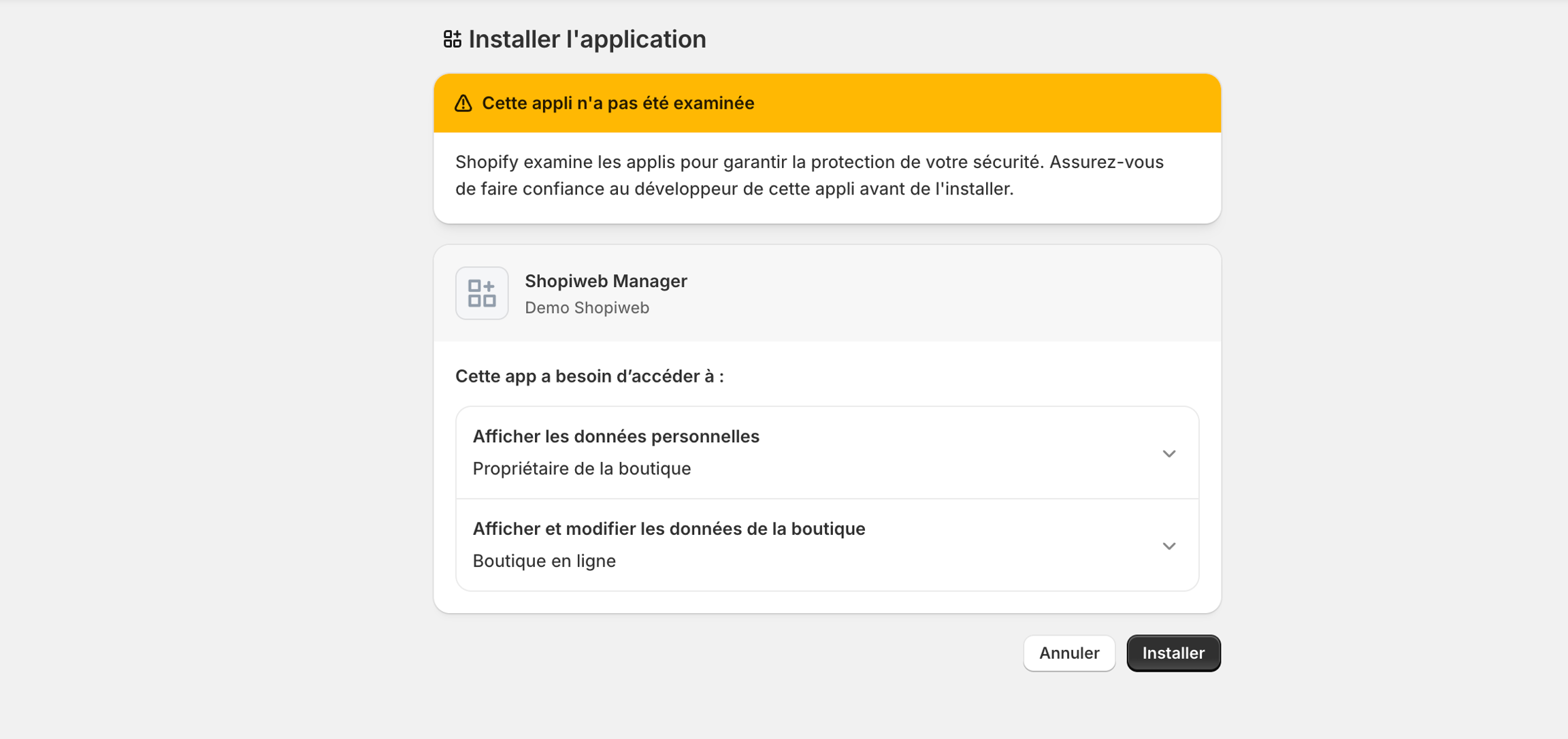Click the Shopiweb Manager app icon
The width and height of the screenshot is (1568, 739).
coord(482,293)
